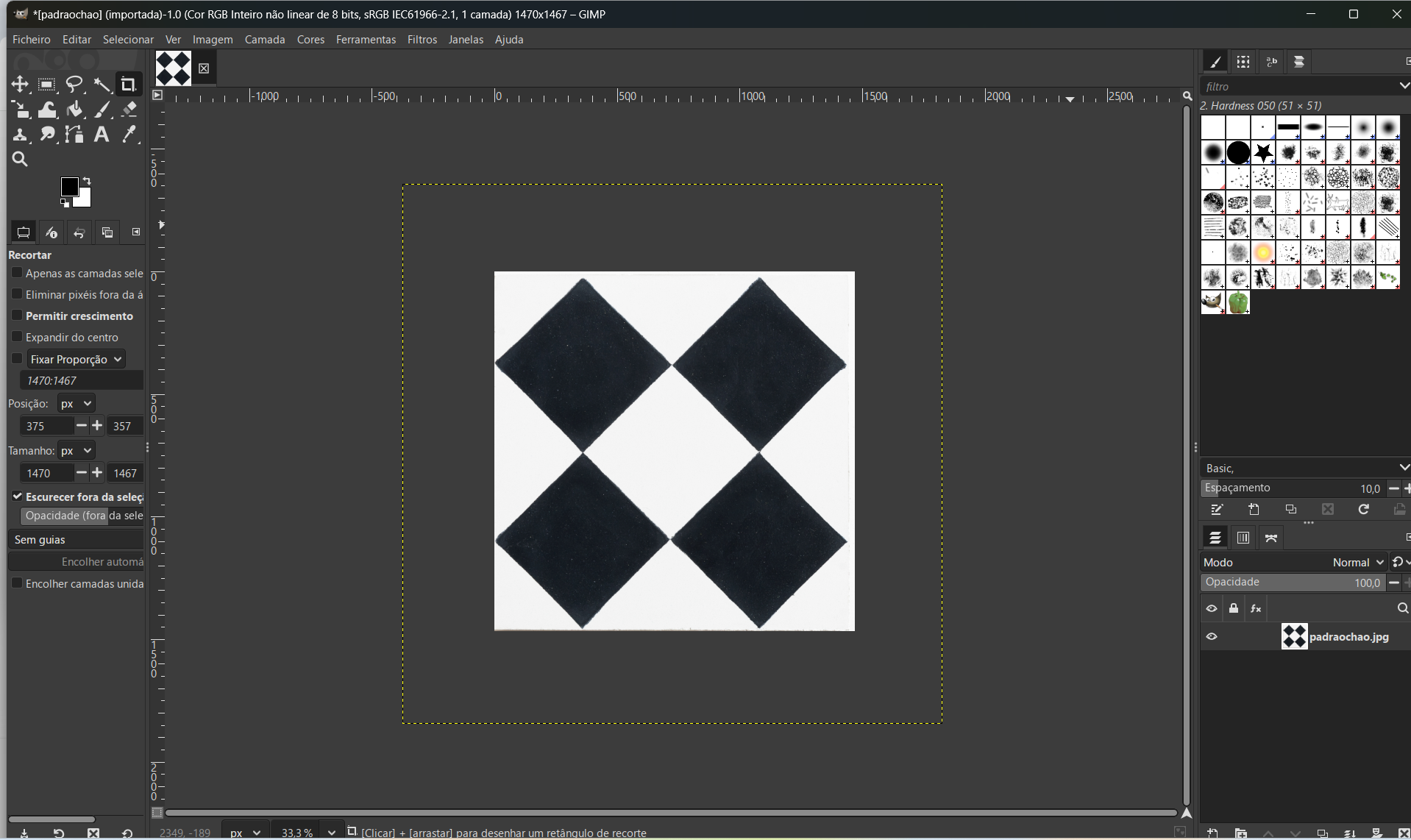This screenshot has height=840, width=1411.
Task: Select the Rectangle Select tool
Action: (x=47, y=85)
